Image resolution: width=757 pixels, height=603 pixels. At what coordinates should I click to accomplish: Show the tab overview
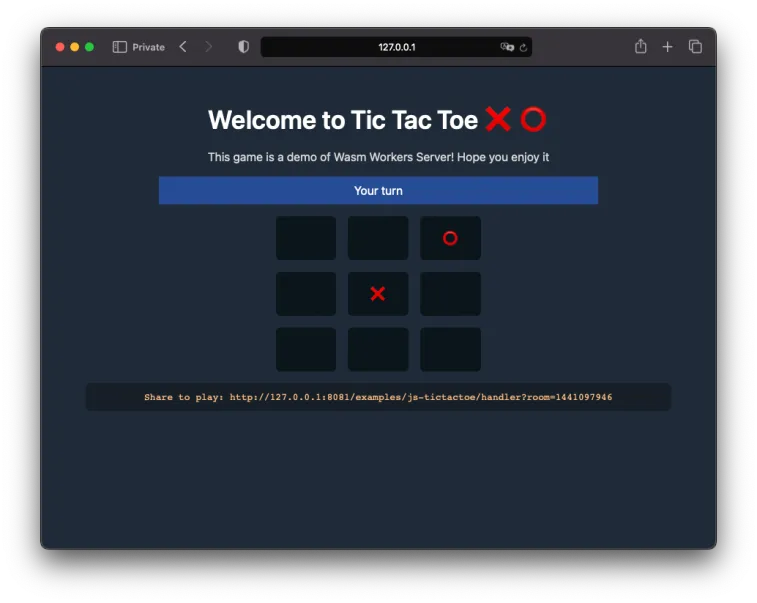[x=695, y=47]
